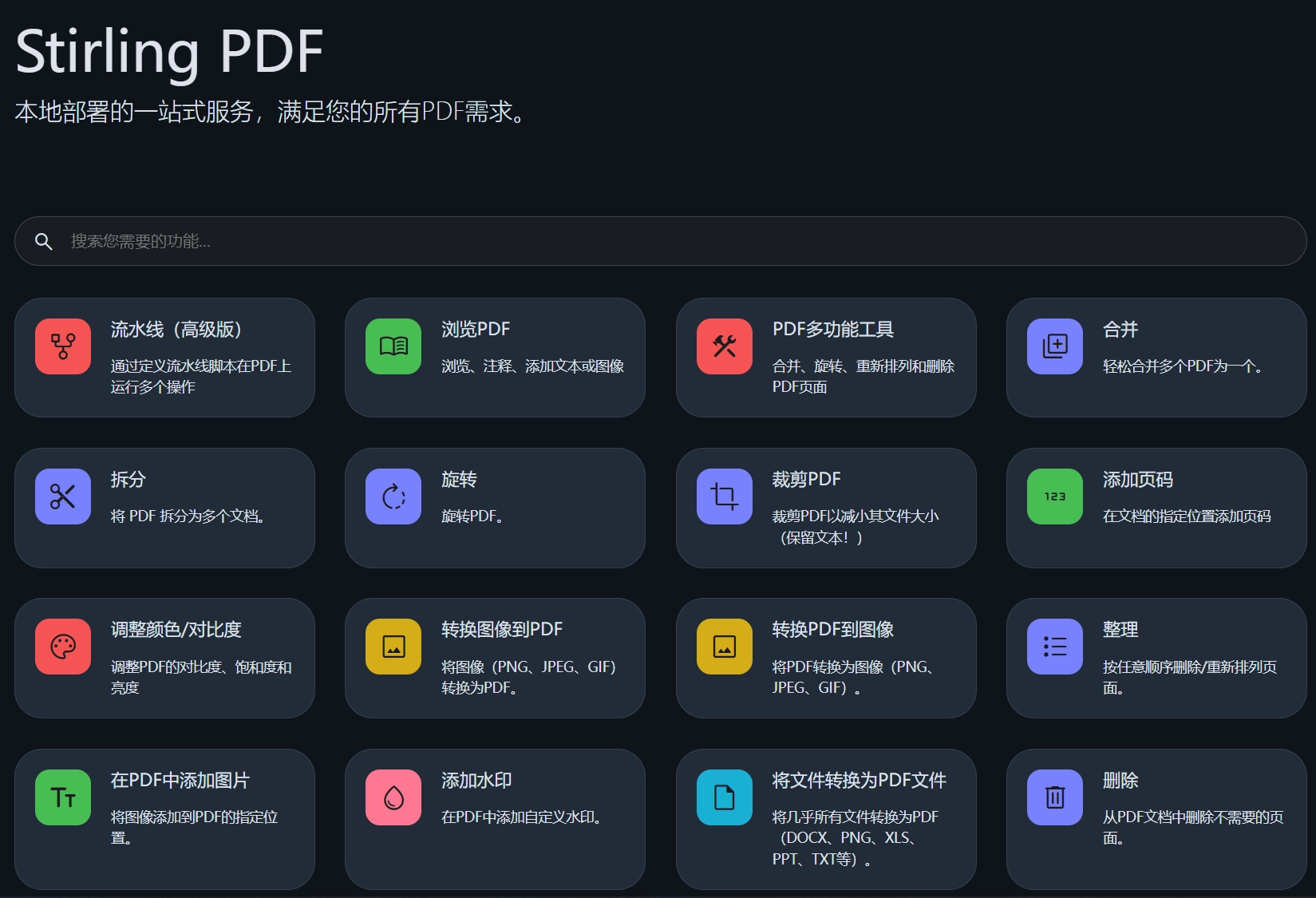This screenshot has height=898, width=1316.
Task: Select the 合并 title text
Action: 1120,330
